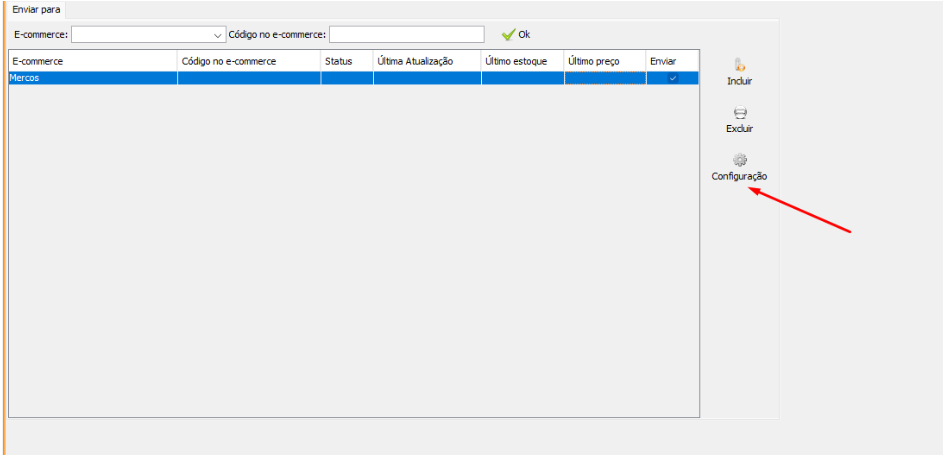Toggle the Enviar checkbox in Mercos row
This screenshot has height=456, width=948.
pos(672,78)
